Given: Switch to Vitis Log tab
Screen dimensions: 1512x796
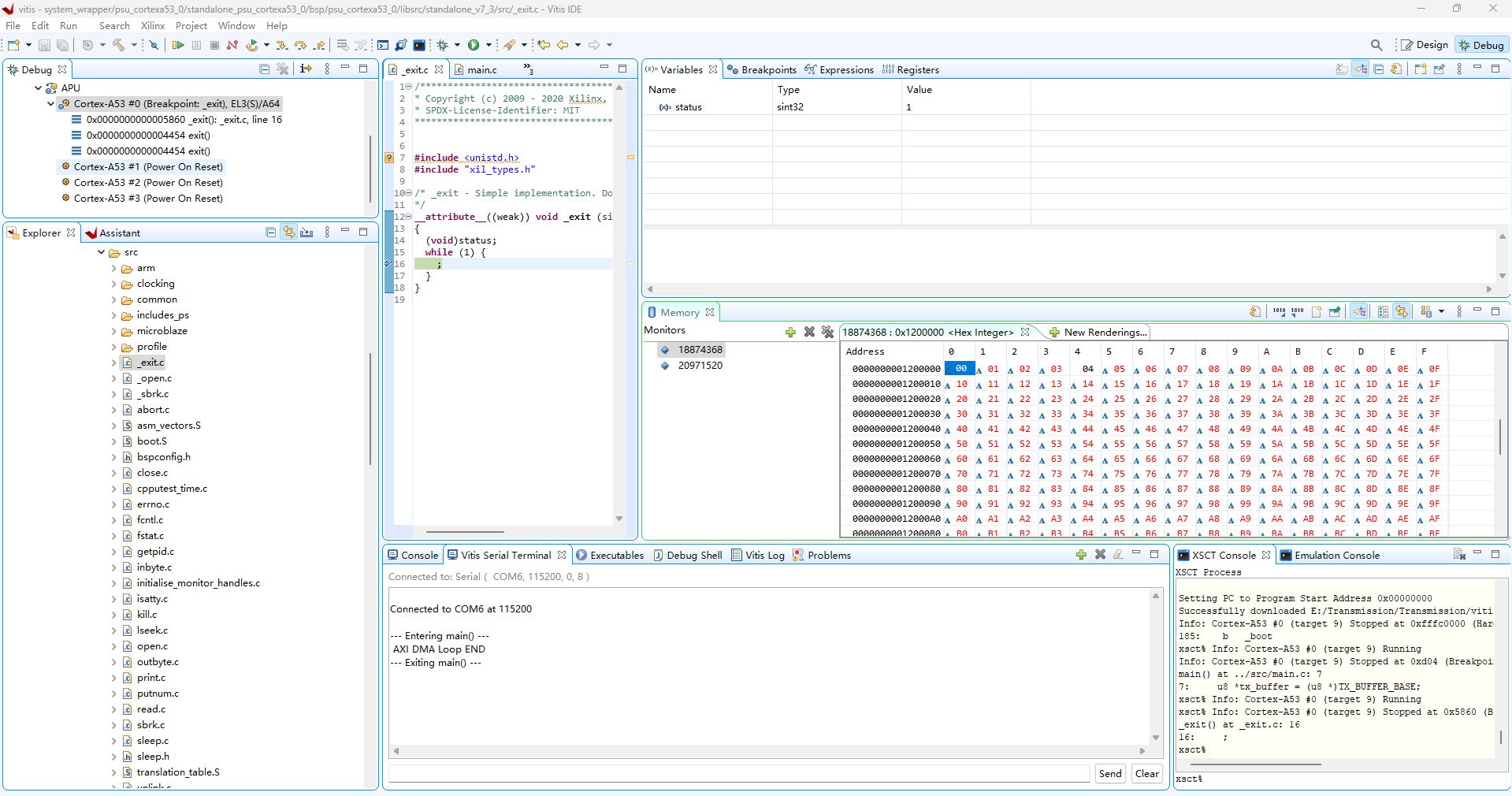Looking at the screenshot, I should coord(758,555).
